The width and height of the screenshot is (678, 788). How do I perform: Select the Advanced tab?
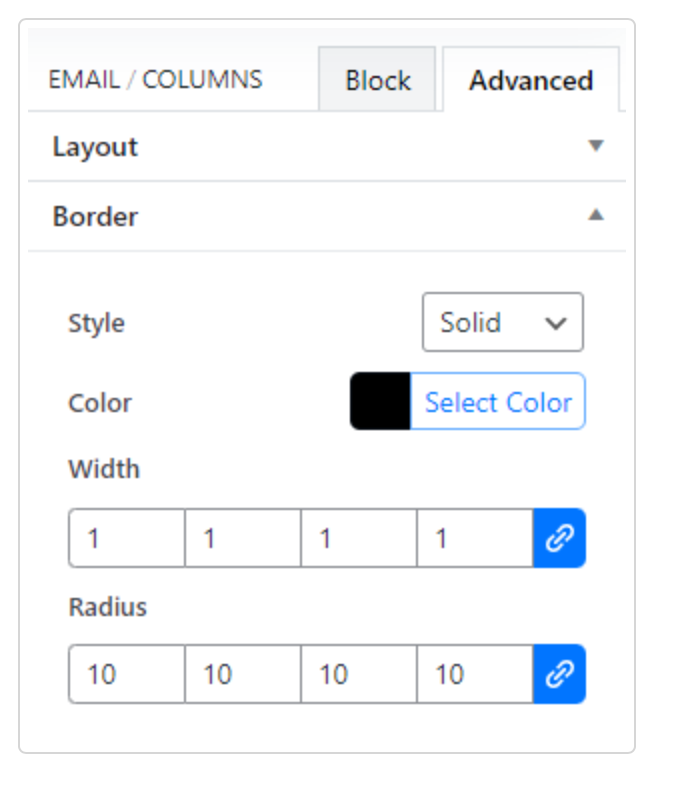click(530, 80)
